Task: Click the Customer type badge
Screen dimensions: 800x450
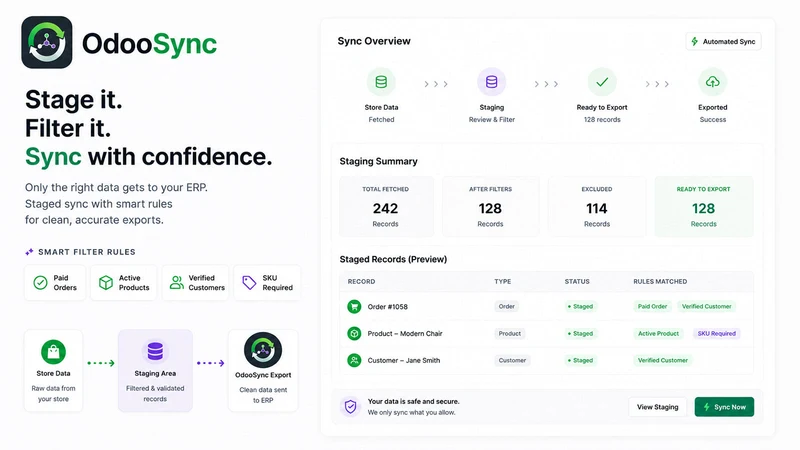Action: [512, 360]
